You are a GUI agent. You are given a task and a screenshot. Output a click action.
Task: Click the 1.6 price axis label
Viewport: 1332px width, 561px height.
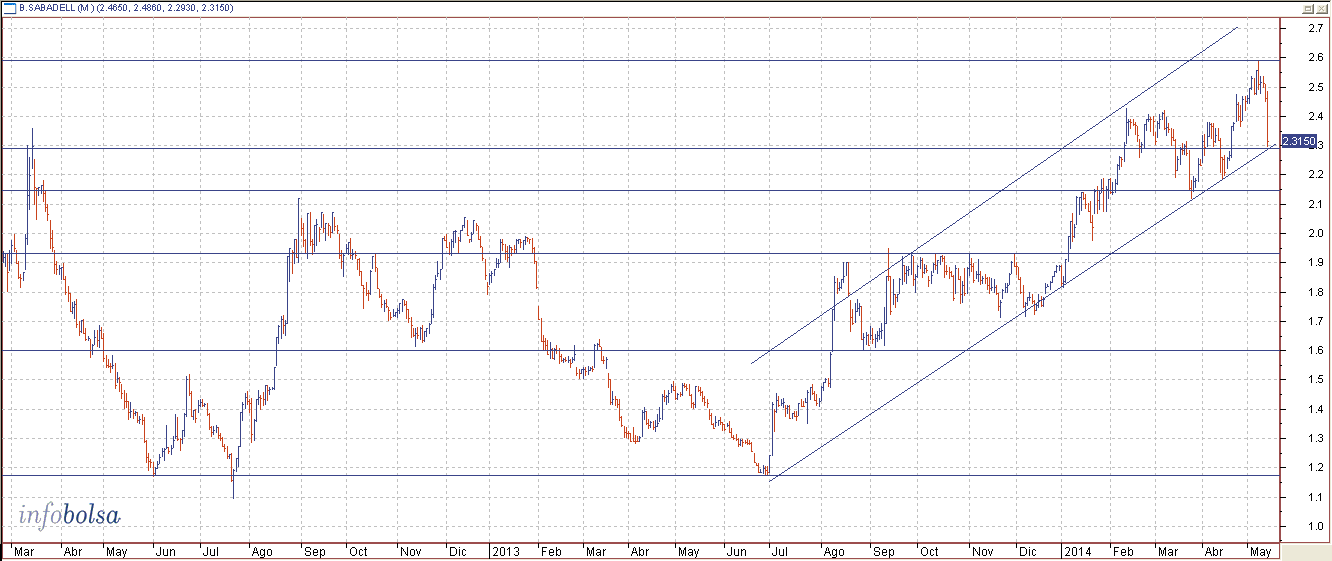click(x=1316, y=350)
